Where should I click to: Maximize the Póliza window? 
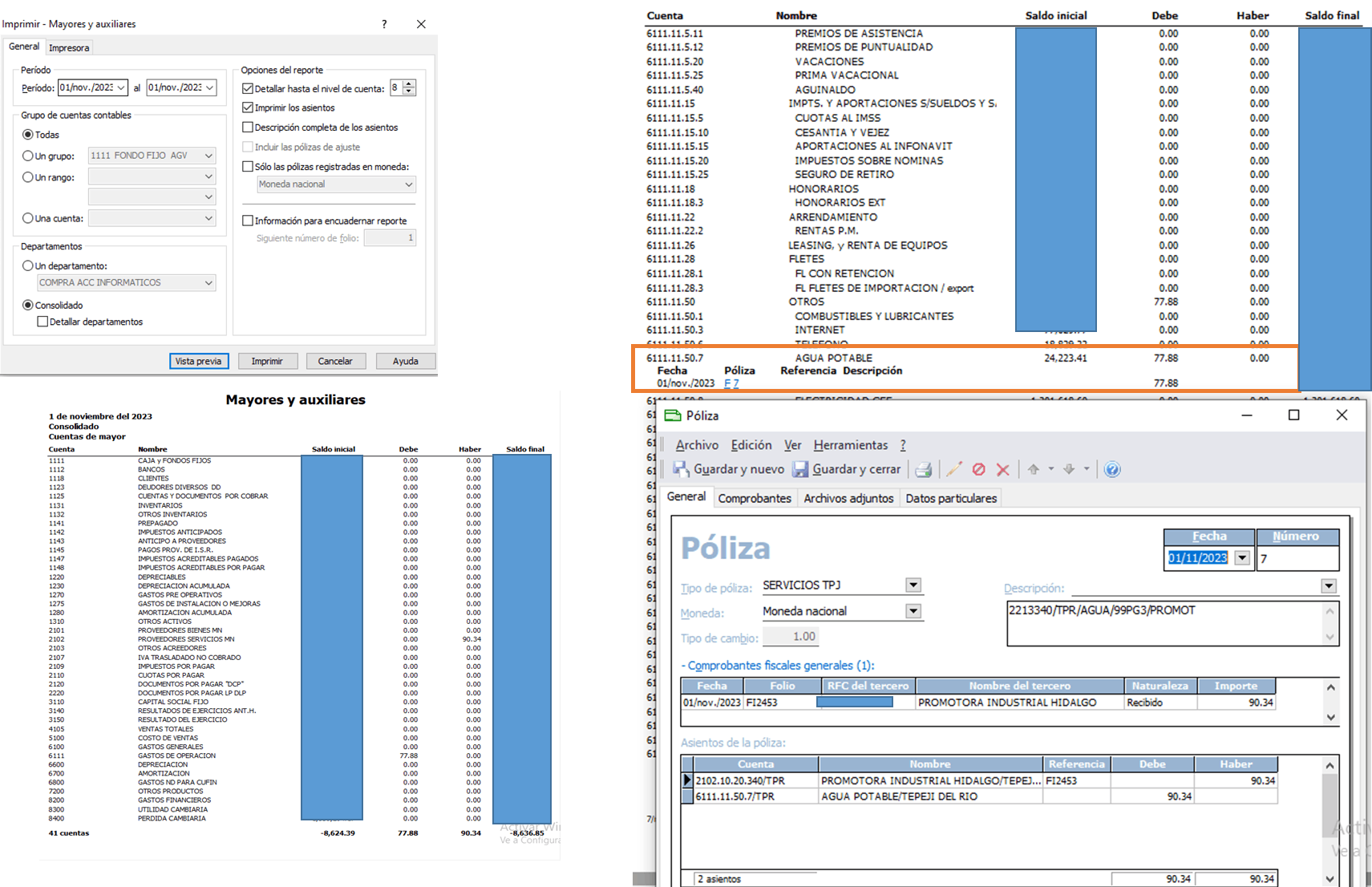click(1293, 415)
